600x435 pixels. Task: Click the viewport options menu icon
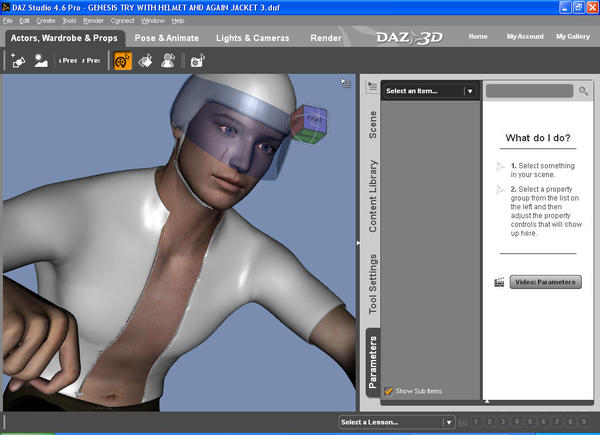346,83
